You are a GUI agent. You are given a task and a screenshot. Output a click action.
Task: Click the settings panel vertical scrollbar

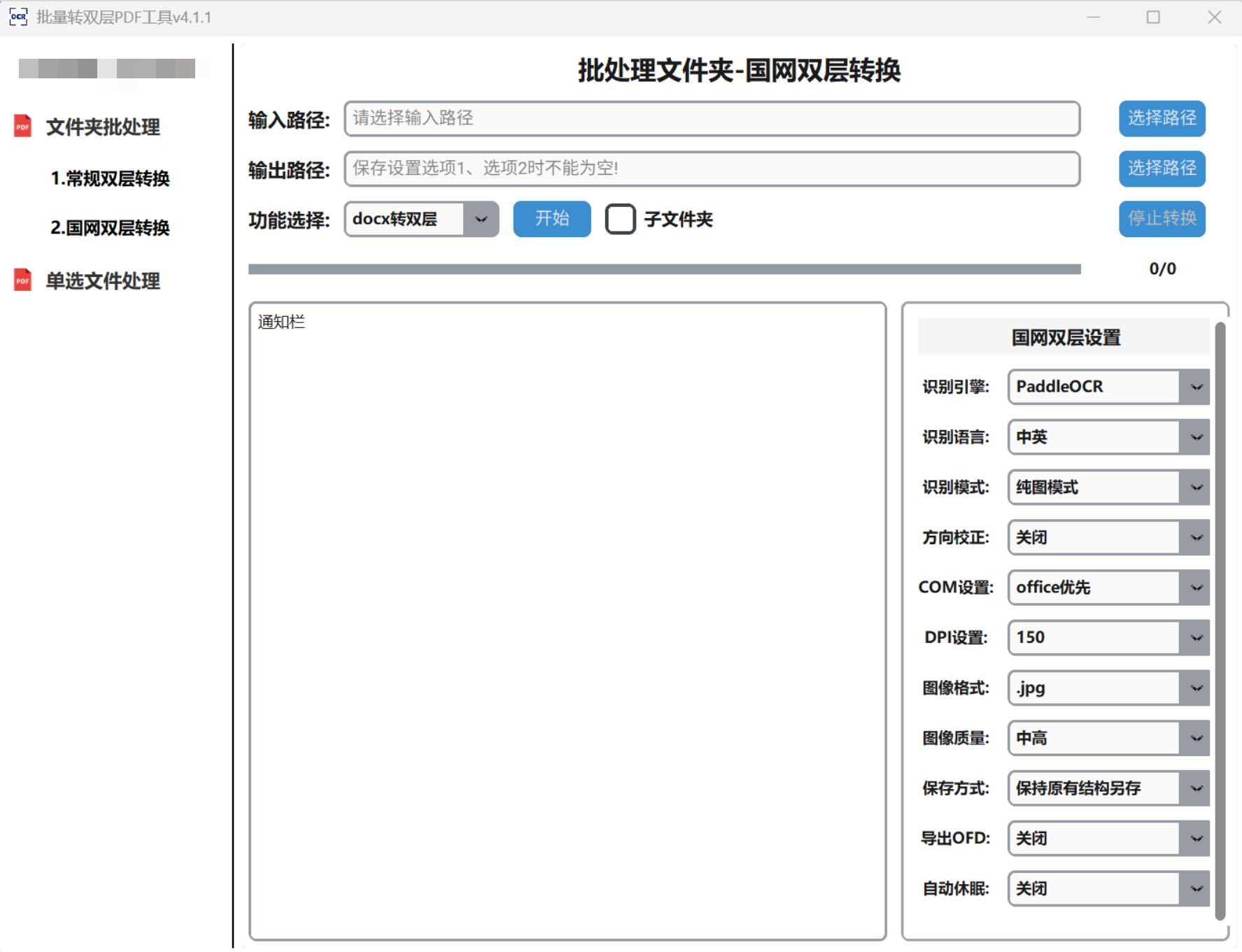[1220, 621]
